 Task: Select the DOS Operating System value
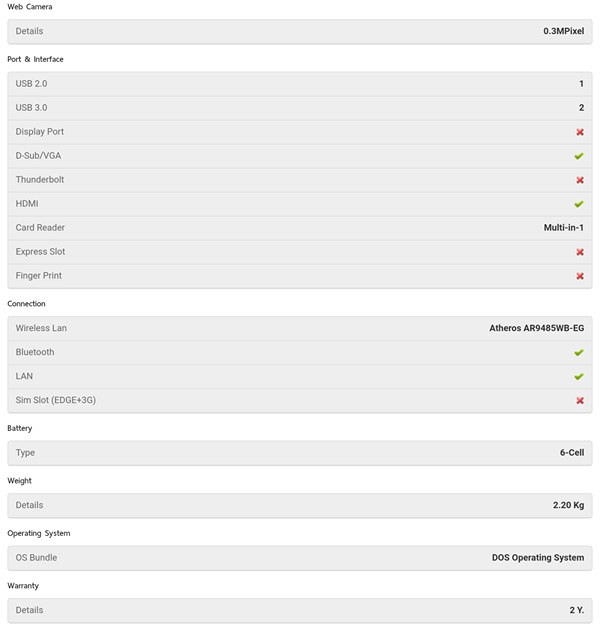pos(538,557)
